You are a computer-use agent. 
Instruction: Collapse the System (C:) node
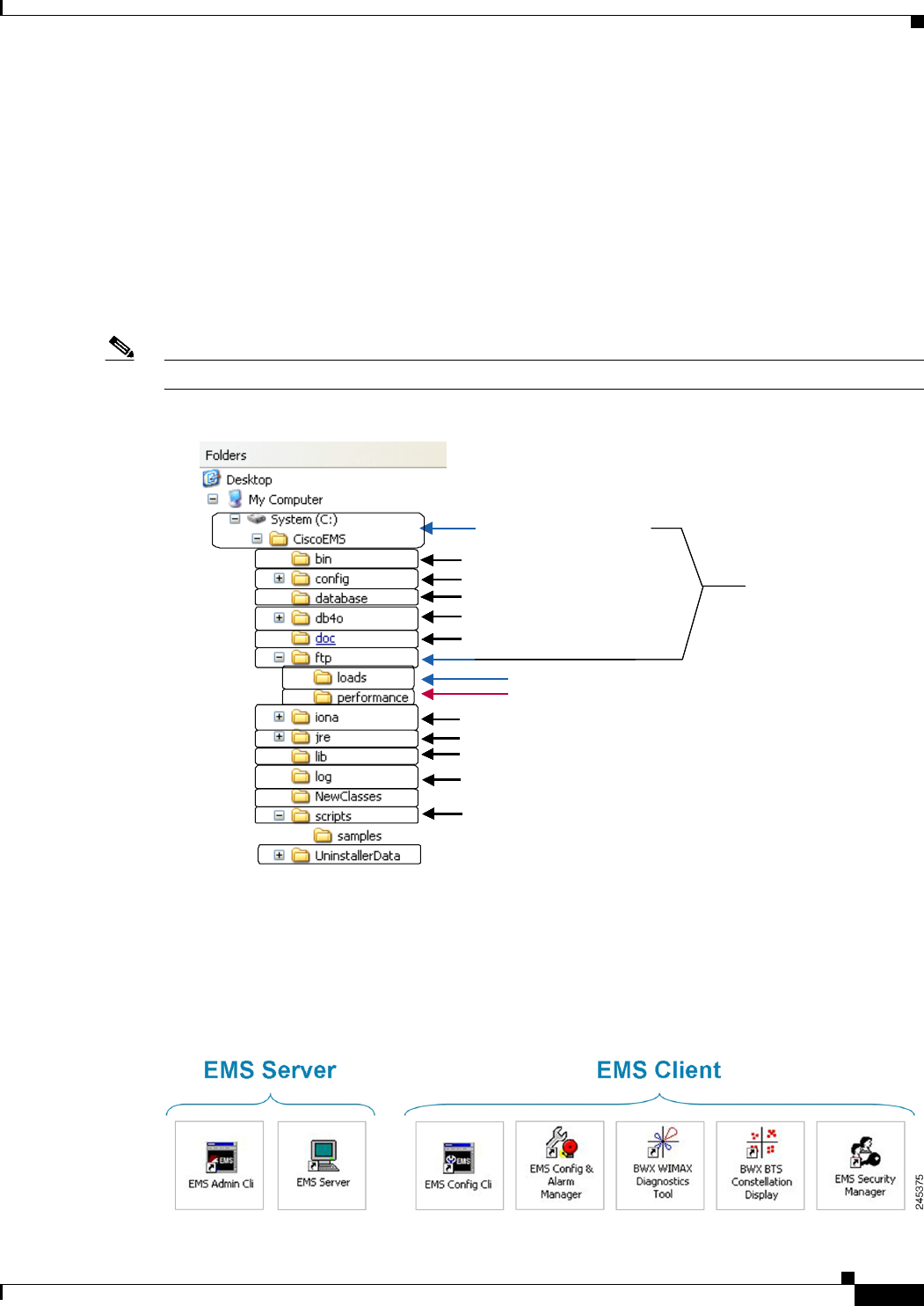[235, 519]
